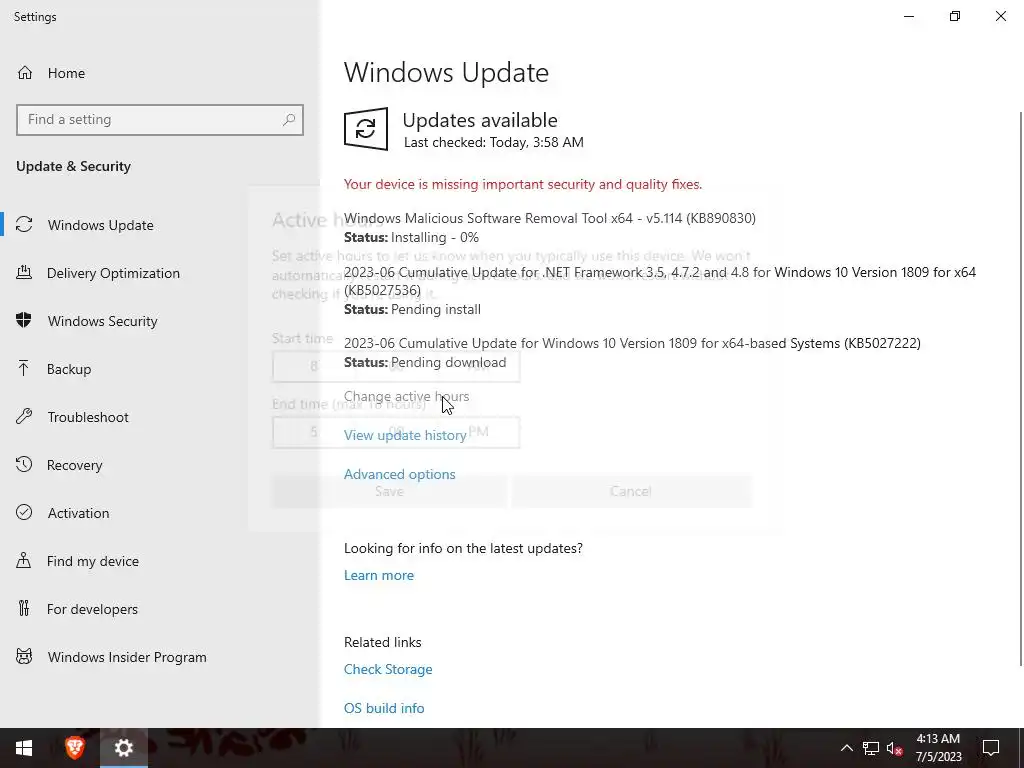
Task: Click the Find a setting search box
Action: point(160,120)
